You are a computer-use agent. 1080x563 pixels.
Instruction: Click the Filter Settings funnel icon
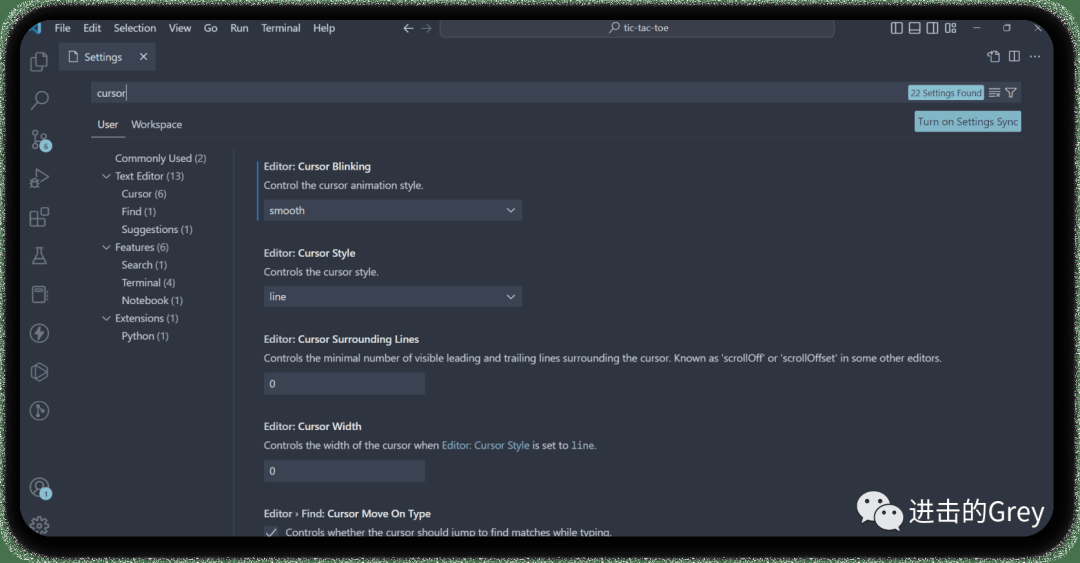tap(1010, 92)
